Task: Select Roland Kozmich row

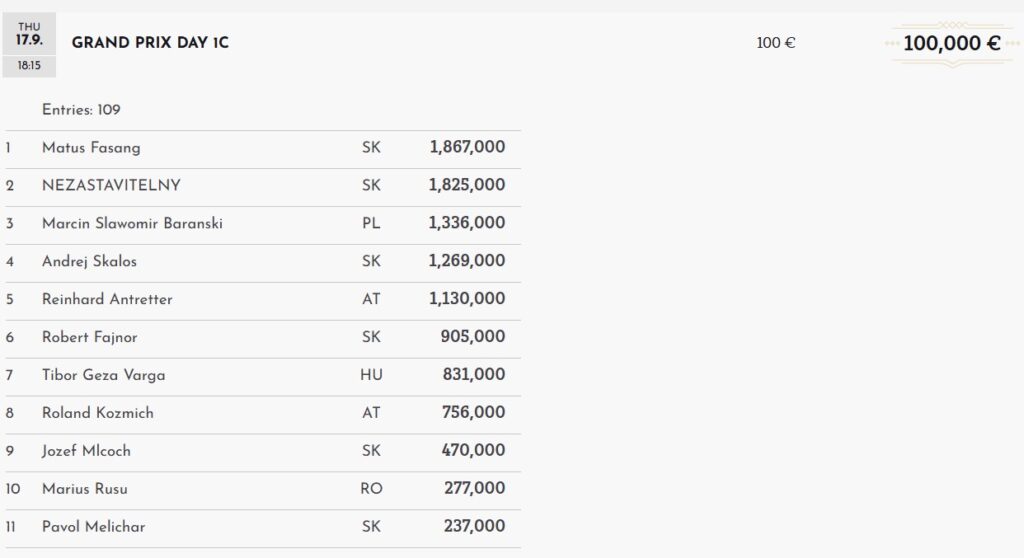Action: click(263, 414)
